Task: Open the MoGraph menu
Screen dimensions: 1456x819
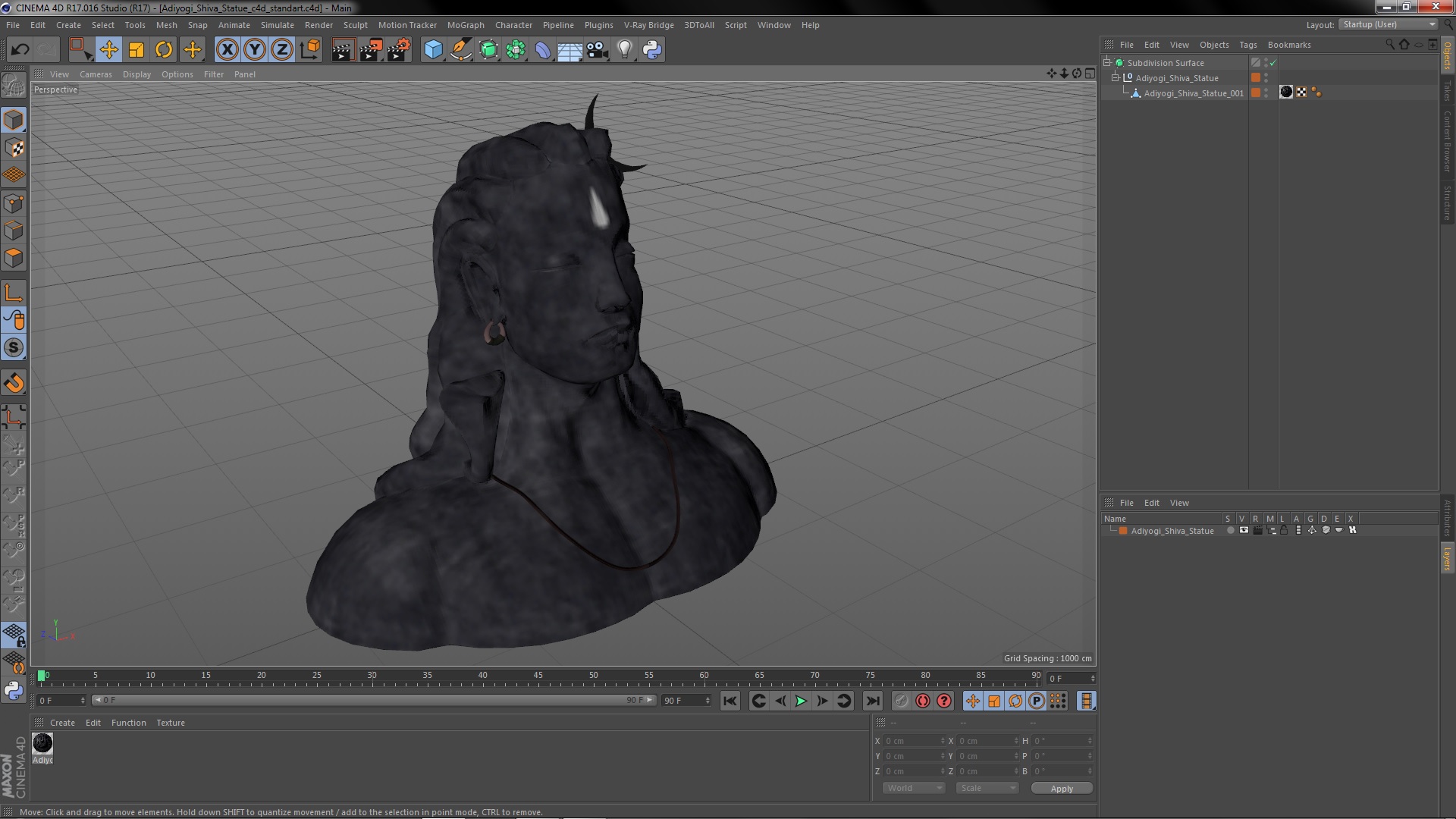Action: pyautogui.click(x=465, y=25)
